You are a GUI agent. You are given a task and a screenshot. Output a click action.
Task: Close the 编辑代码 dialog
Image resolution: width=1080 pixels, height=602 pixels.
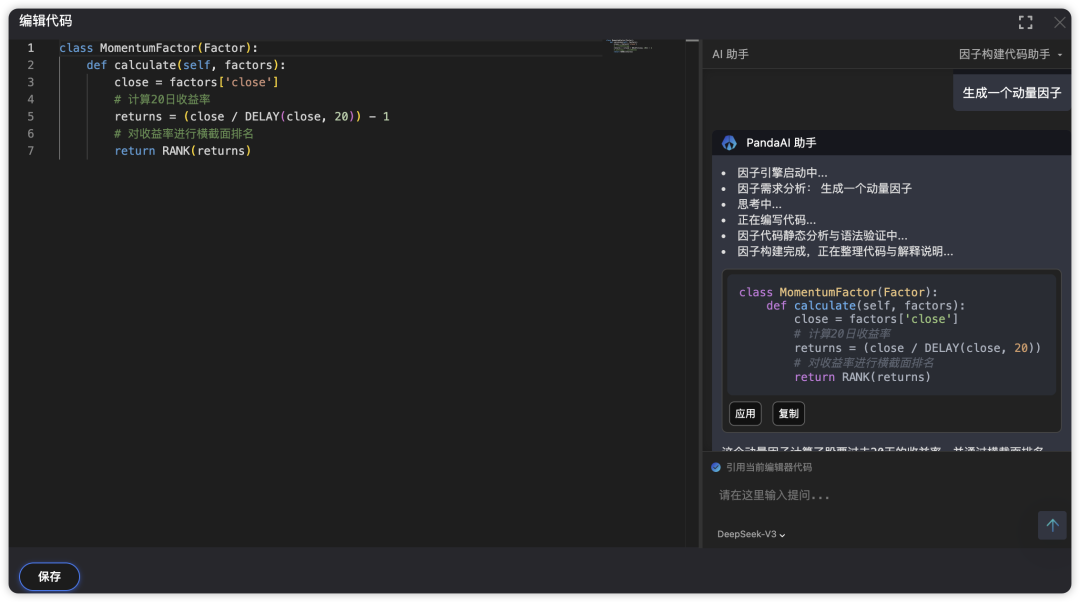coord(1059,22)
